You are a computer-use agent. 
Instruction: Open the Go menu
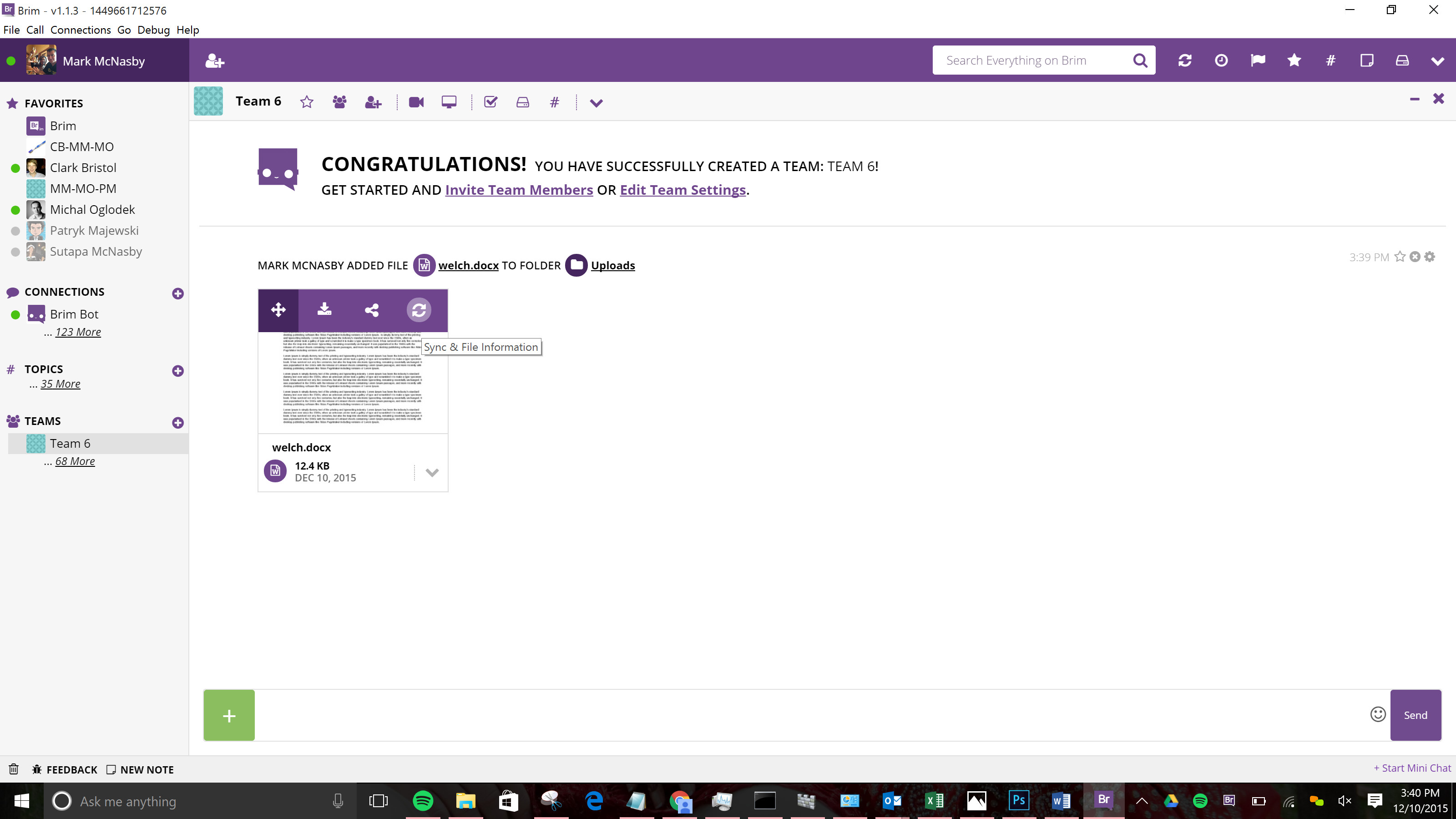pyautogui.click(x=124, y=30)
